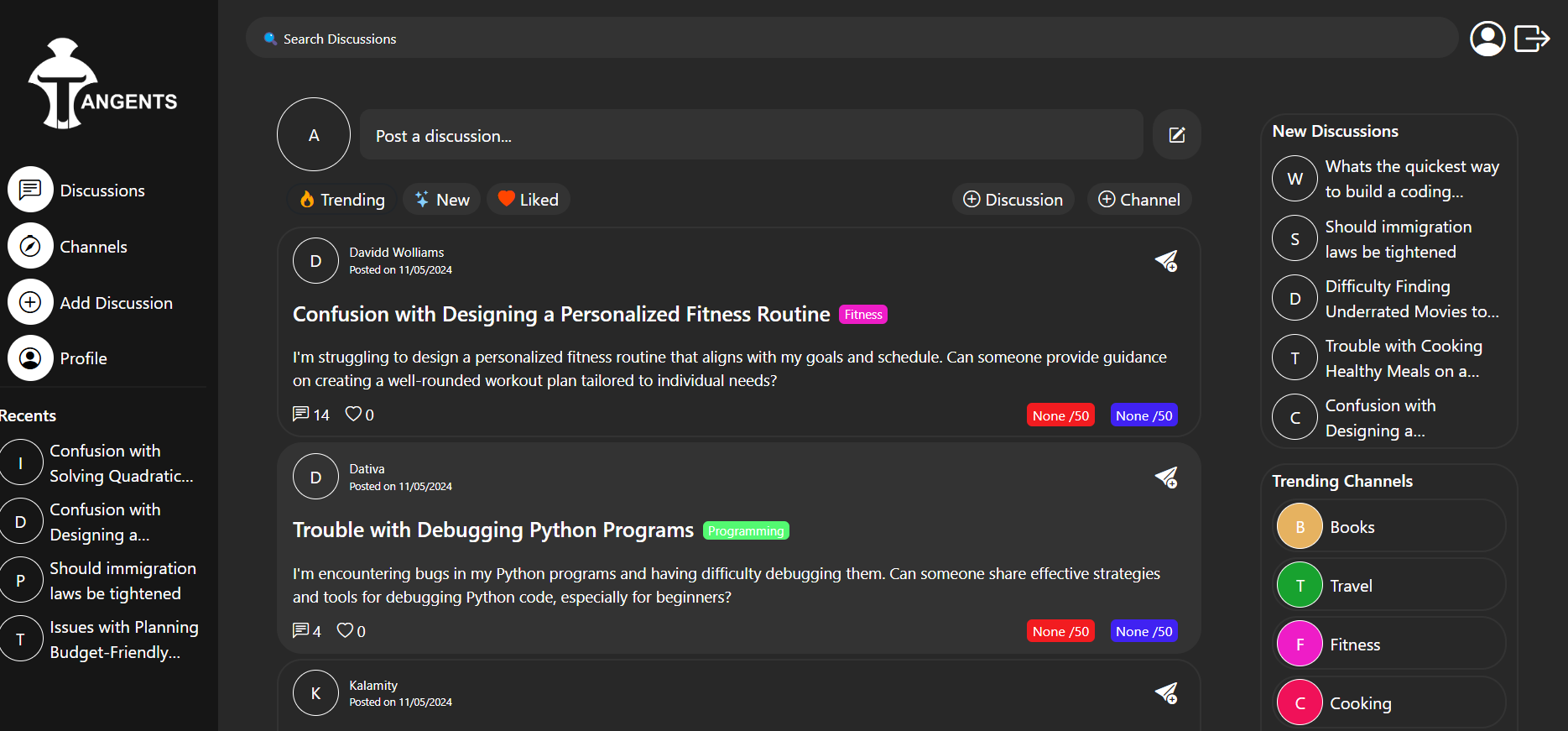
Task: Click the Discussions chat-bubble icon
Action: pos(30,190)
